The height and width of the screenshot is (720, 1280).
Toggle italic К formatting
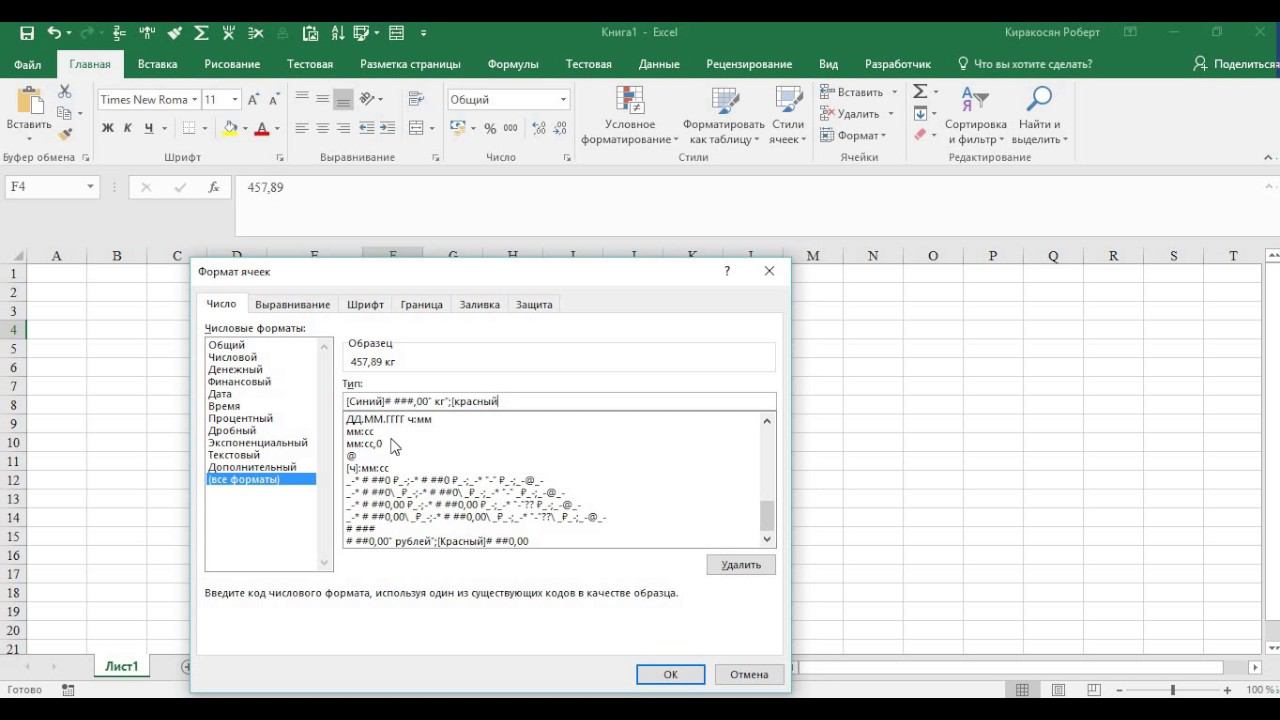[128, 128]
